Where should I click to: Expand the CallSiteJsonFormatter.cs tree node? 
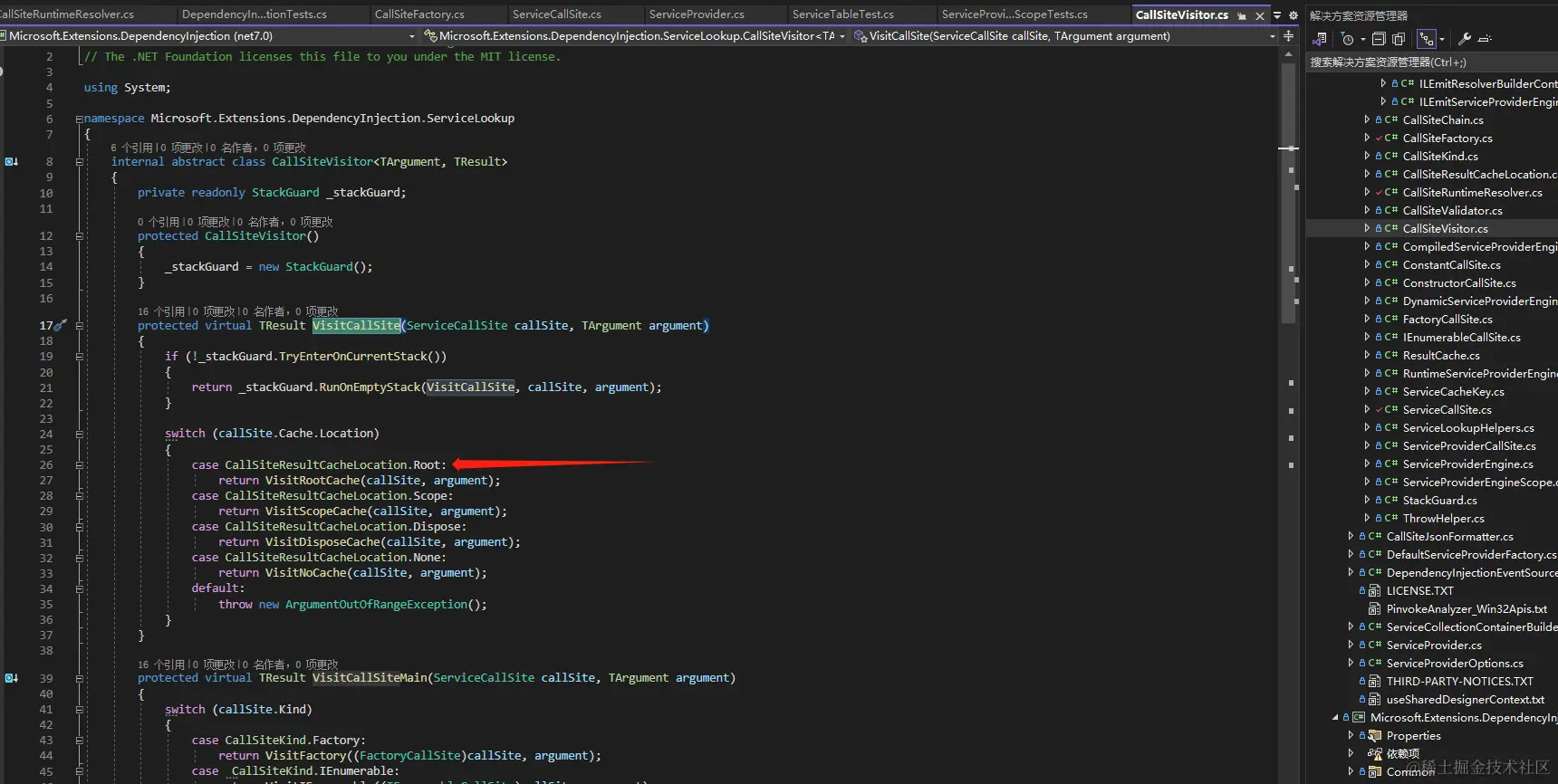[x=1351, y=536]
